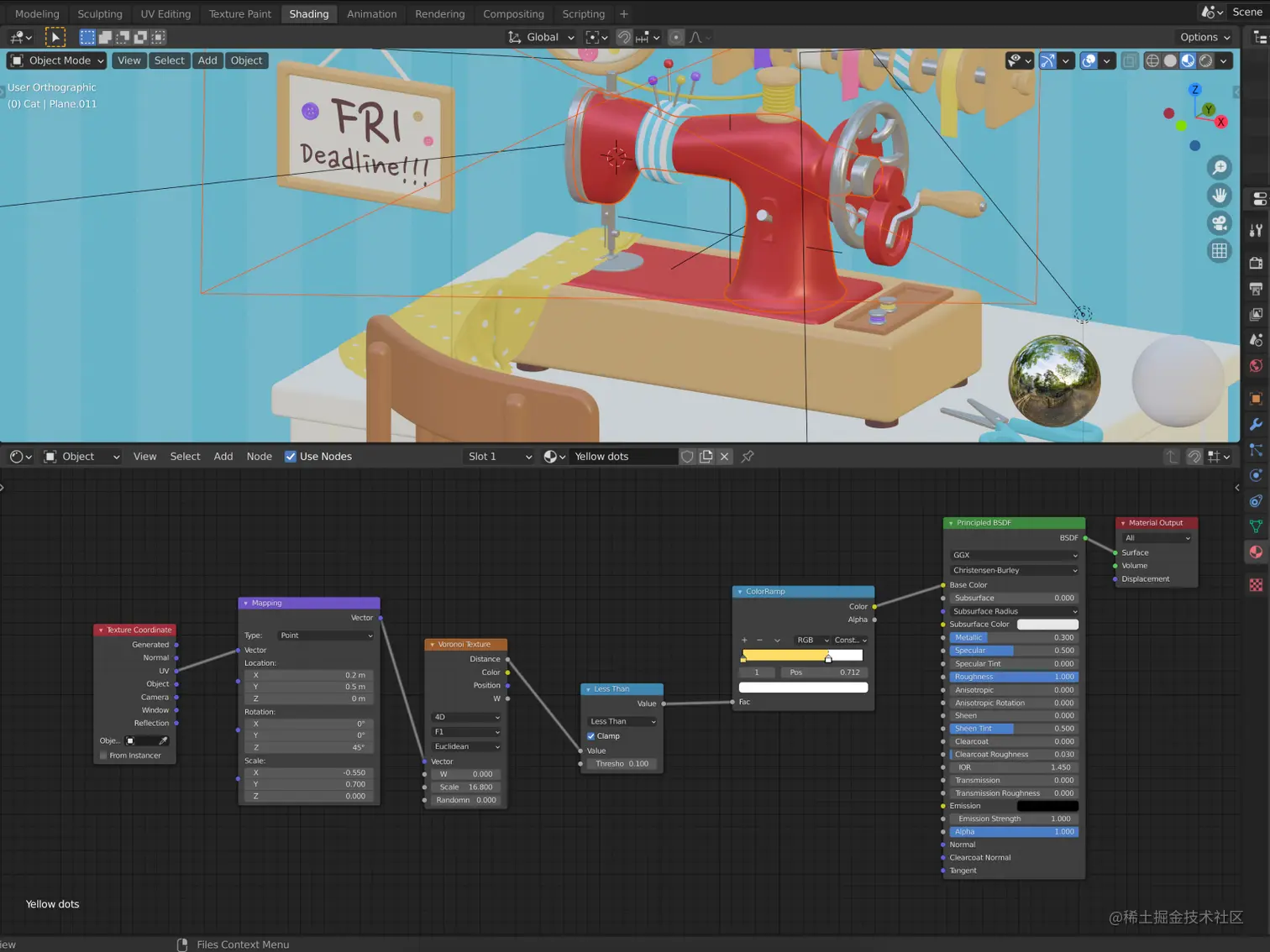Screen dimensions: 1270x952
Task: Switch to the UV Editing workspace tab
Action: [165, 13]
